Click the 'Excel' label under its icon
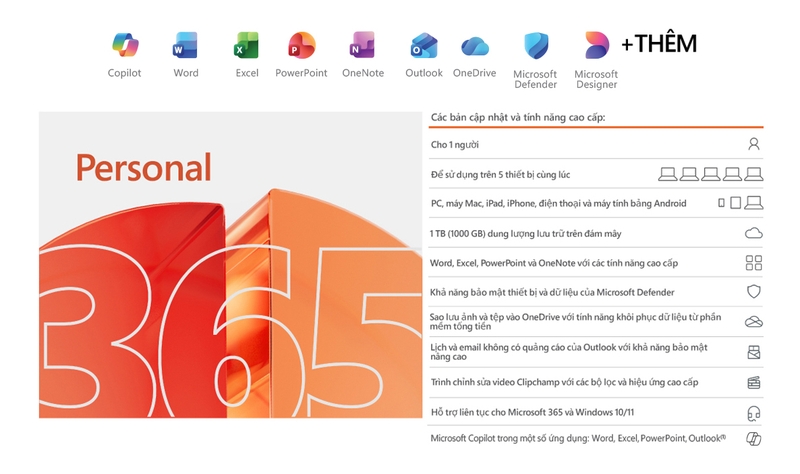 point(247,73)
